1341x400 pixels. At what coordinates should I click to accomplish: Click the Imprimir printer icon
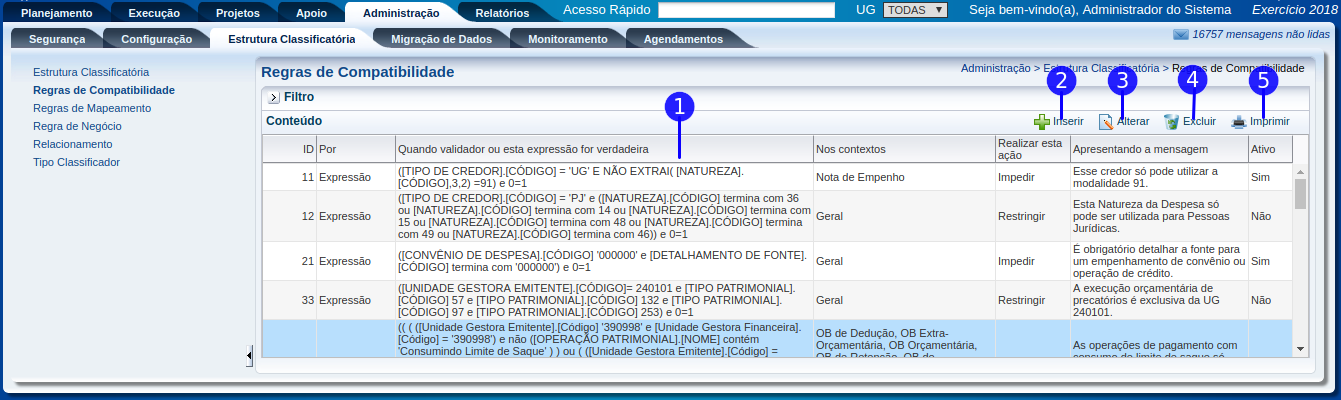[x=1239, y=122]
